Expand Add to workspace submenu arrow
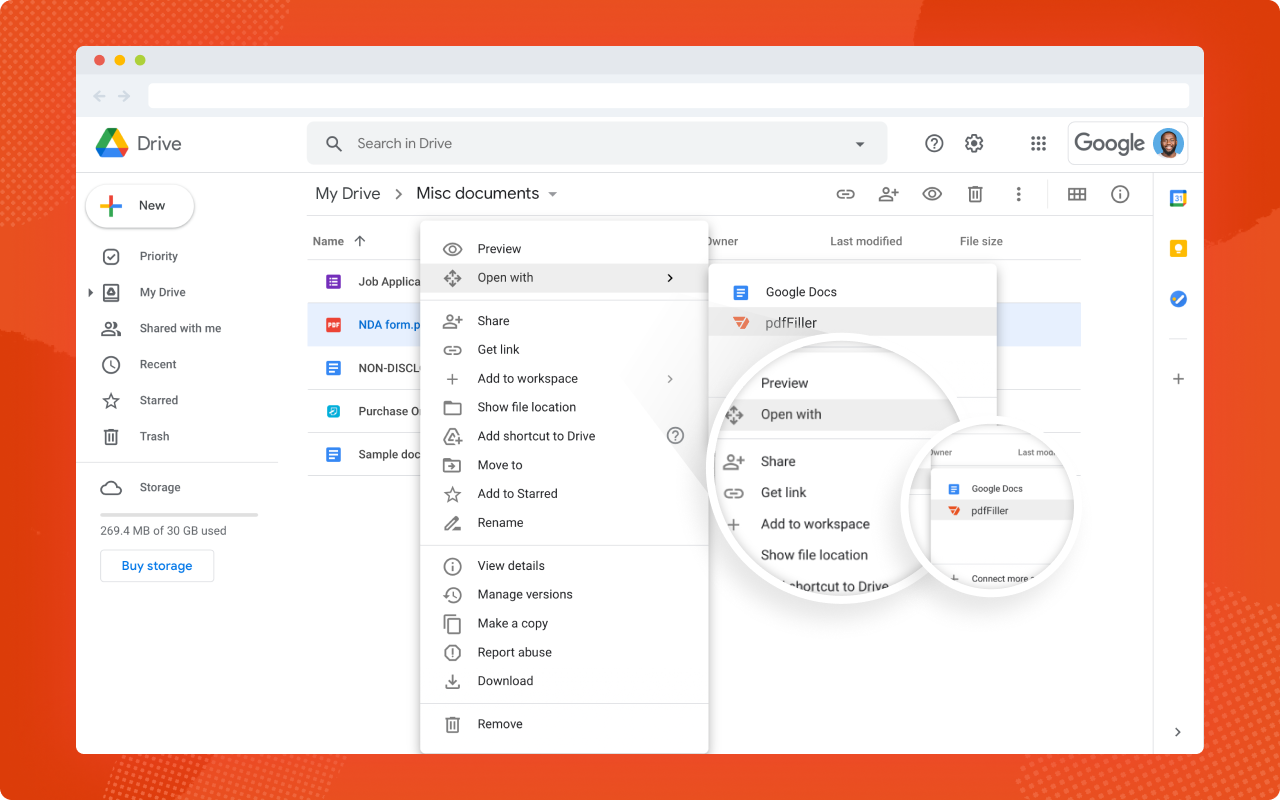The image size is (1280, 800). (670, 379)
